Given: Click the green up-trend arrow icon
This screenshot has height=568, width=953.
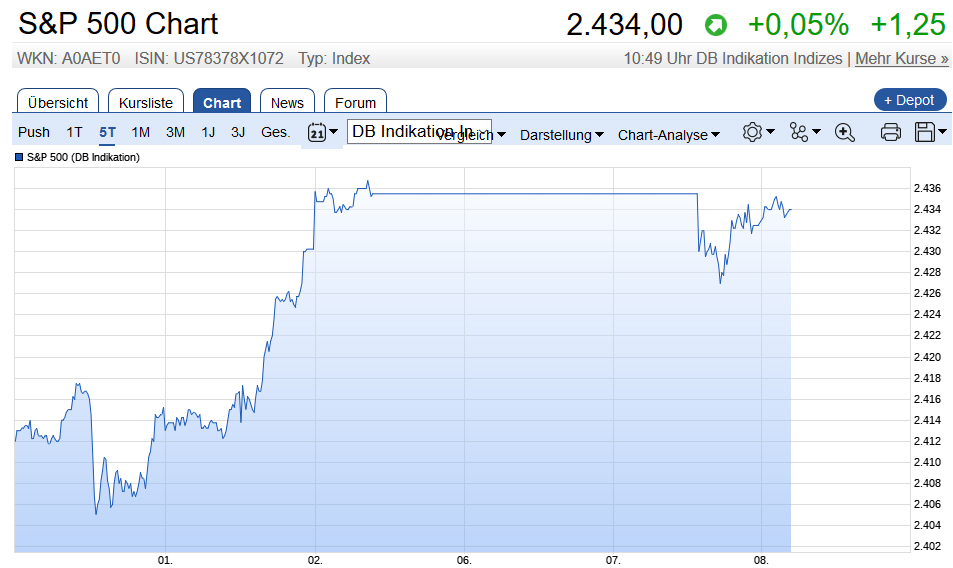Looking at the screenshot, I should click(715, 26).
